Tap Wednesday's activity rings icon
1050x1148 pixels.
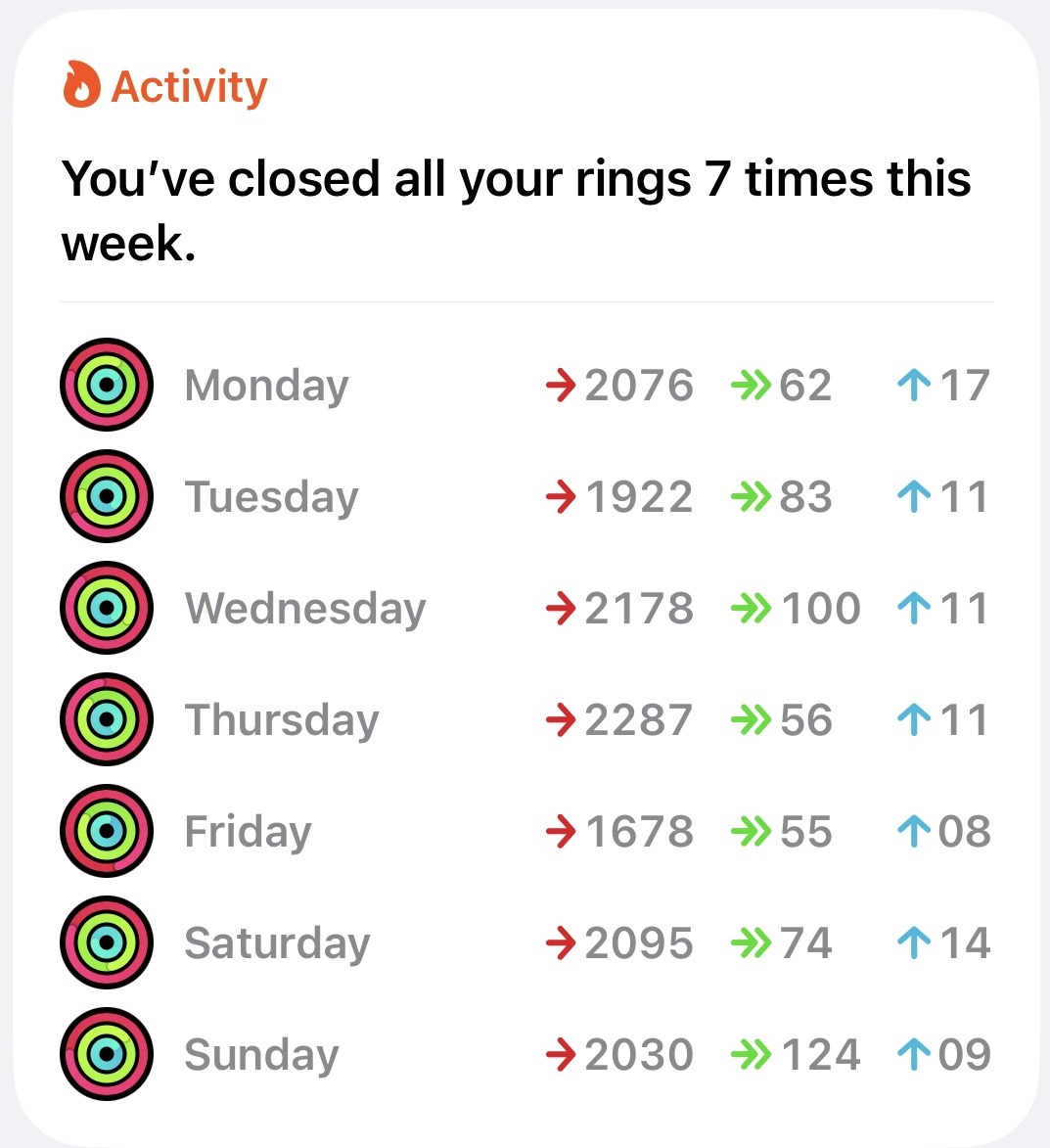[x=107, y=608]
